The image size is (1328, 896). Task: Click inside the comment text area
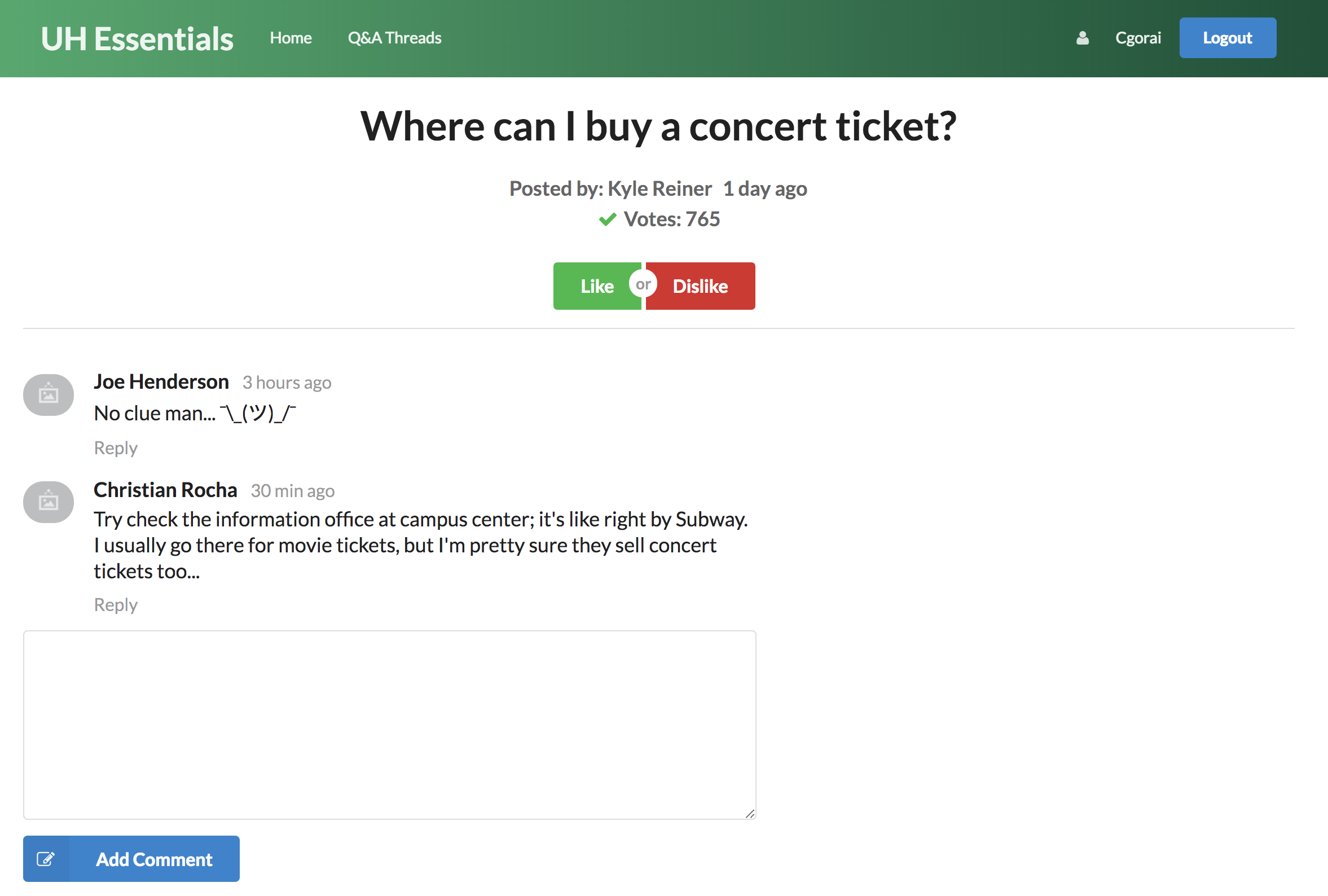pyautogui.click(x=390, y=725)
